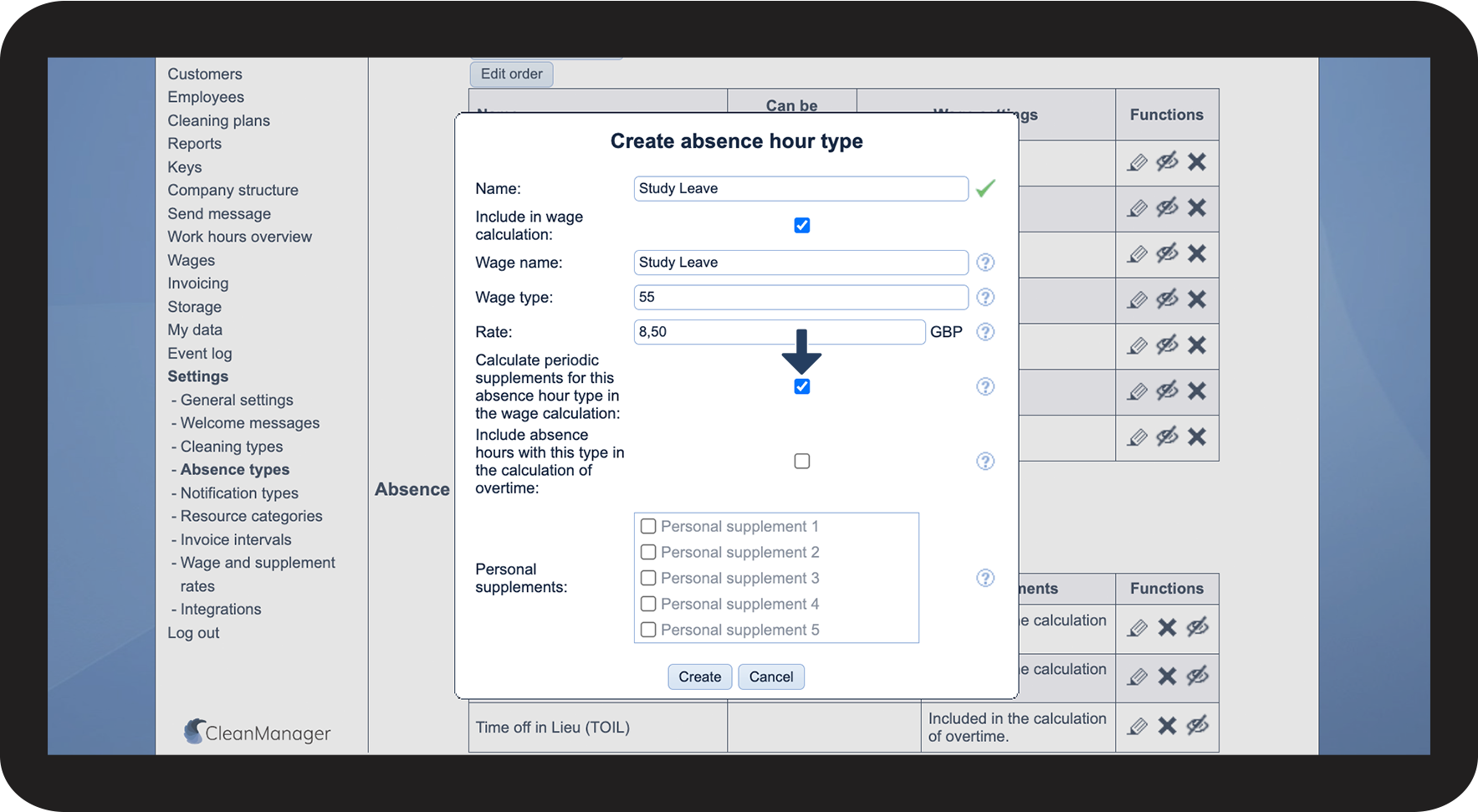Delete the Time off in Lieu row
Image resolution: width=1478 pixels, height=812 pixels.
coord(1167,726)
